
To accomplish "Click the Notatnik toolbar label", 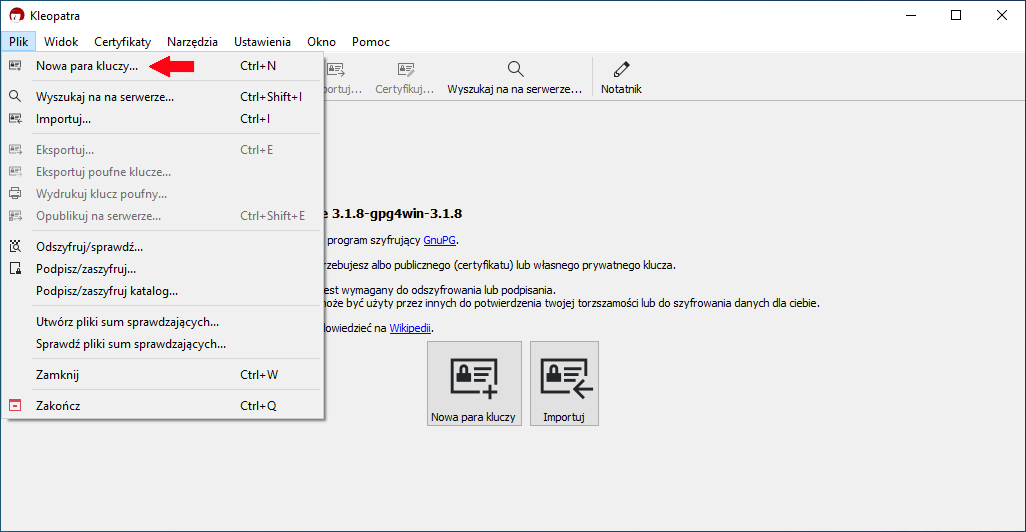I will pyautogui.click(x=621, y=89).
